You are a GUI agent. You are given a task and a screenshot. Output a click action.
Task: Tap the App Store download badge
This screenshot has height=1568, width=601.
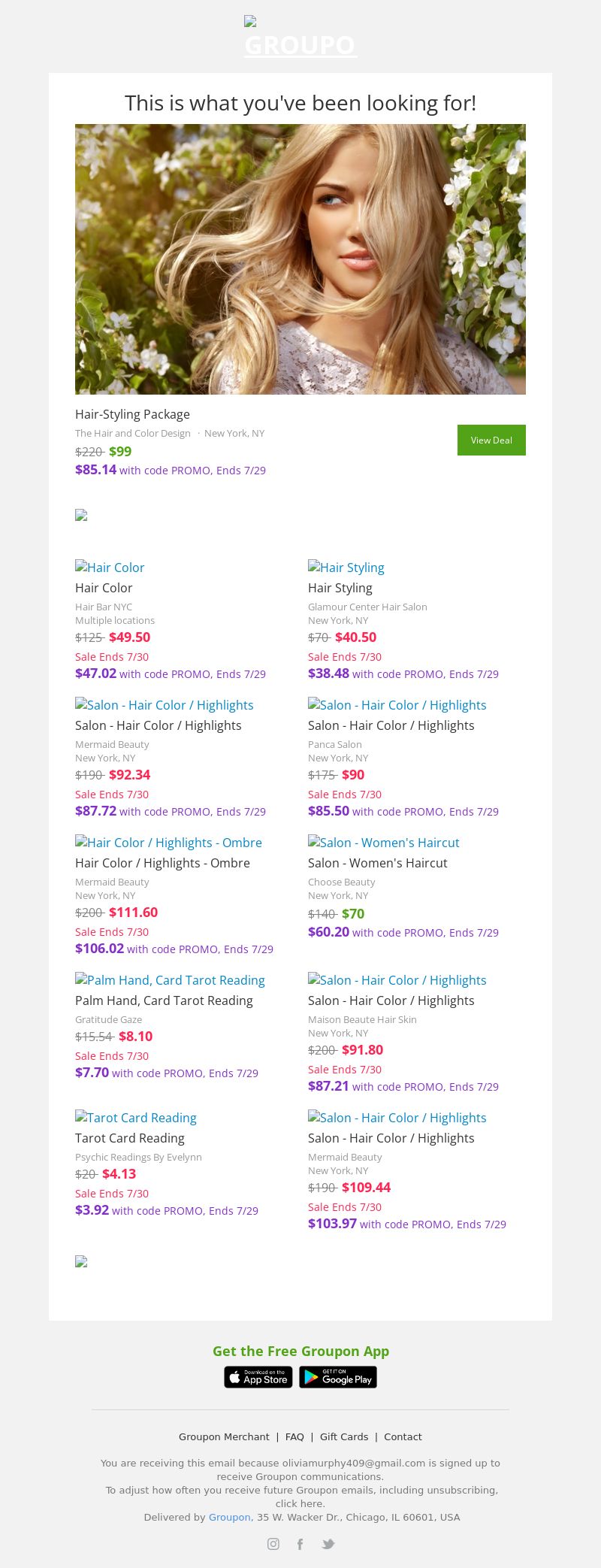point(258,1377)
